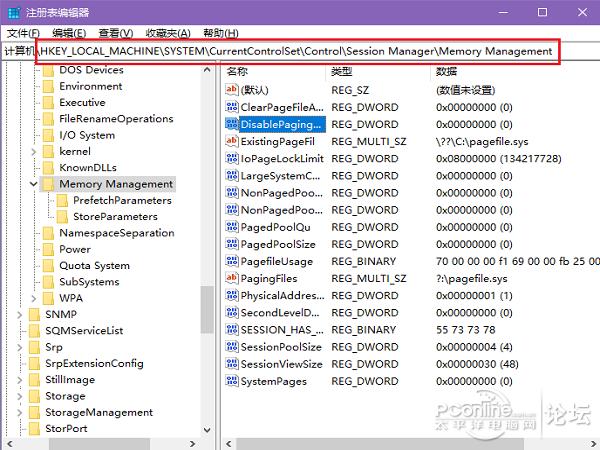Click the StoreParameters folder icon
This screenshot has height=450, width=600.
point(62,217)
